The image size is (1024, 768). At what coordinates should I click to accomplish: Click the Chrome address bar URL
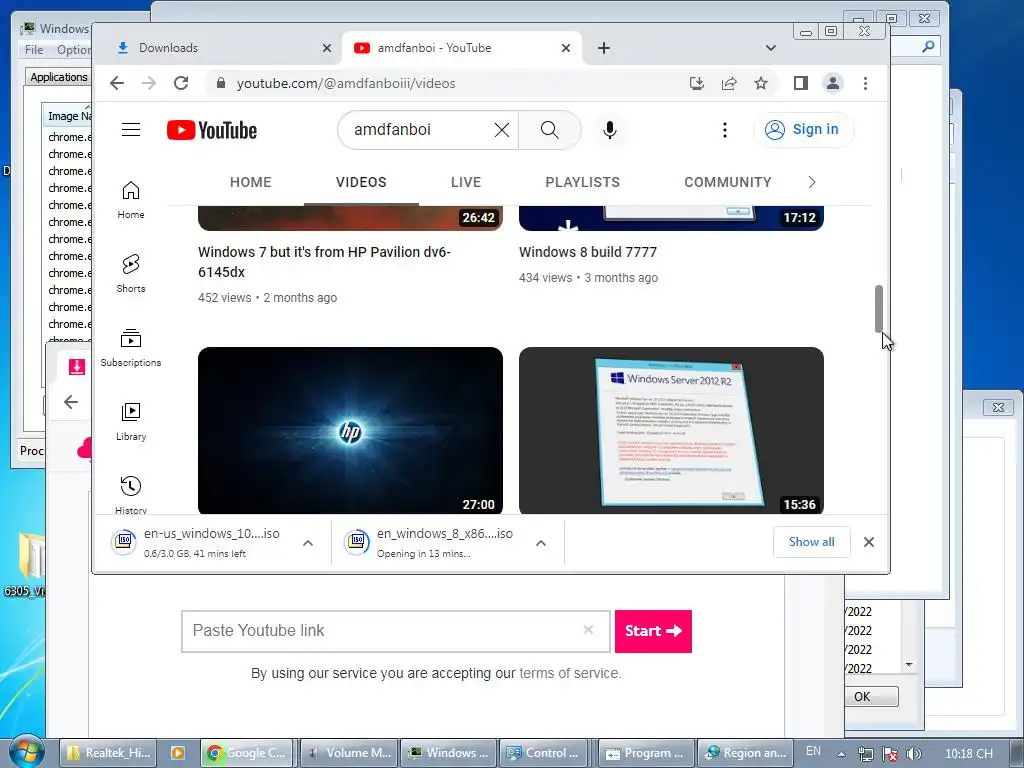pos(346,83)
